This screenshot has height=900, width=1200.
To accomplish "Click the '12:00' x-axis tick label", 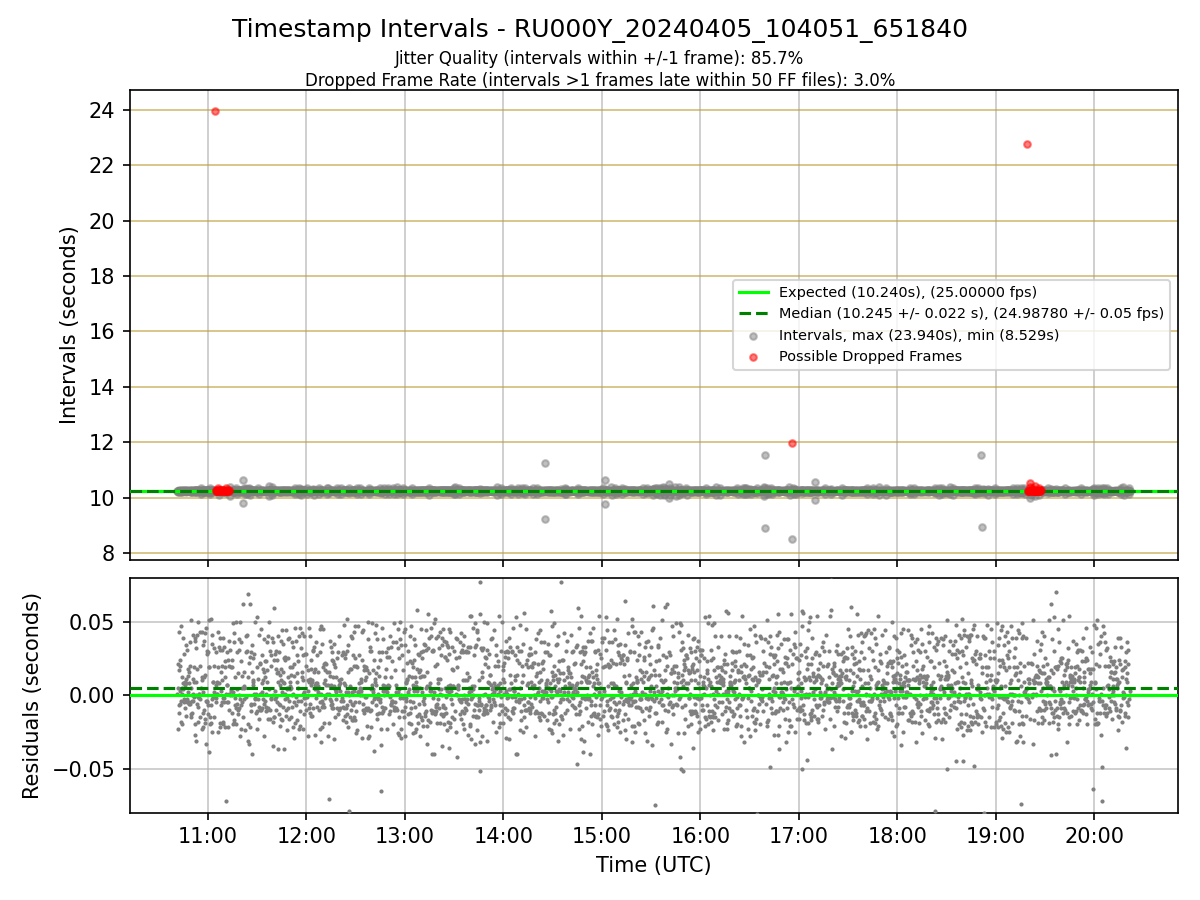I will coord(306,836).
